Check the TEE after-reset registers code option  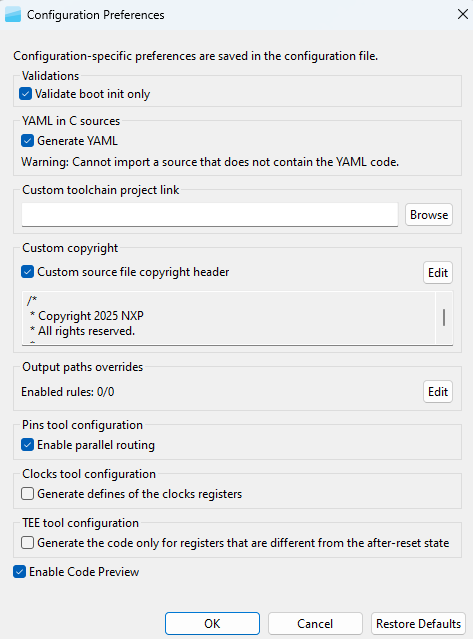27,542
